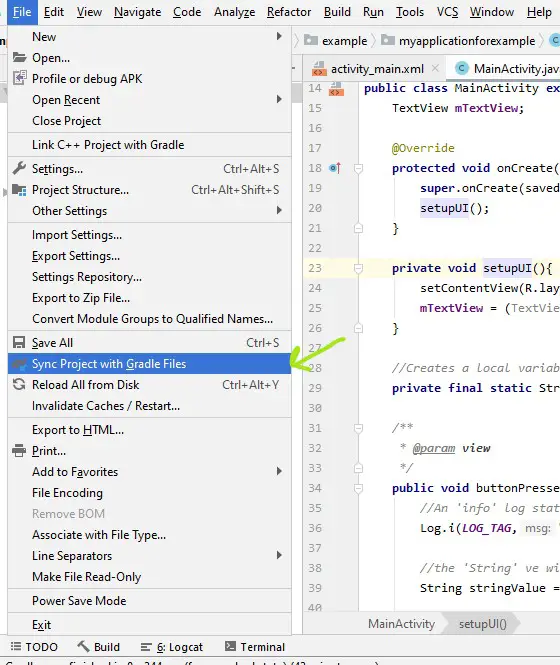Click the Save All floppy disk icon
Viewport: 560px width, 665px height.
click(x=19, y=342)
